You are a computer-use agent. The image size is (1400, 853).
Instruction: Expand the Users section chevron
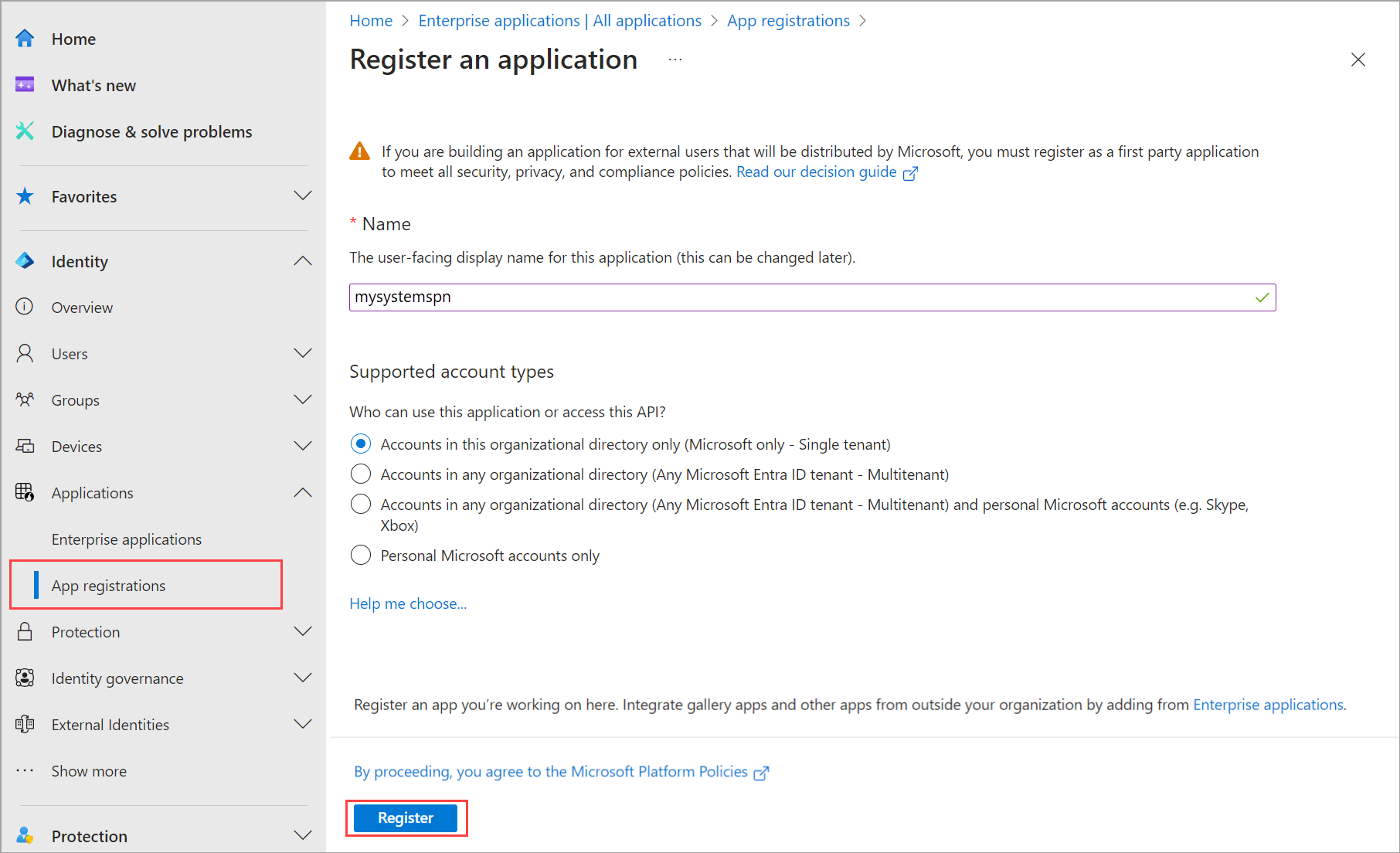[x=303, y=354]
